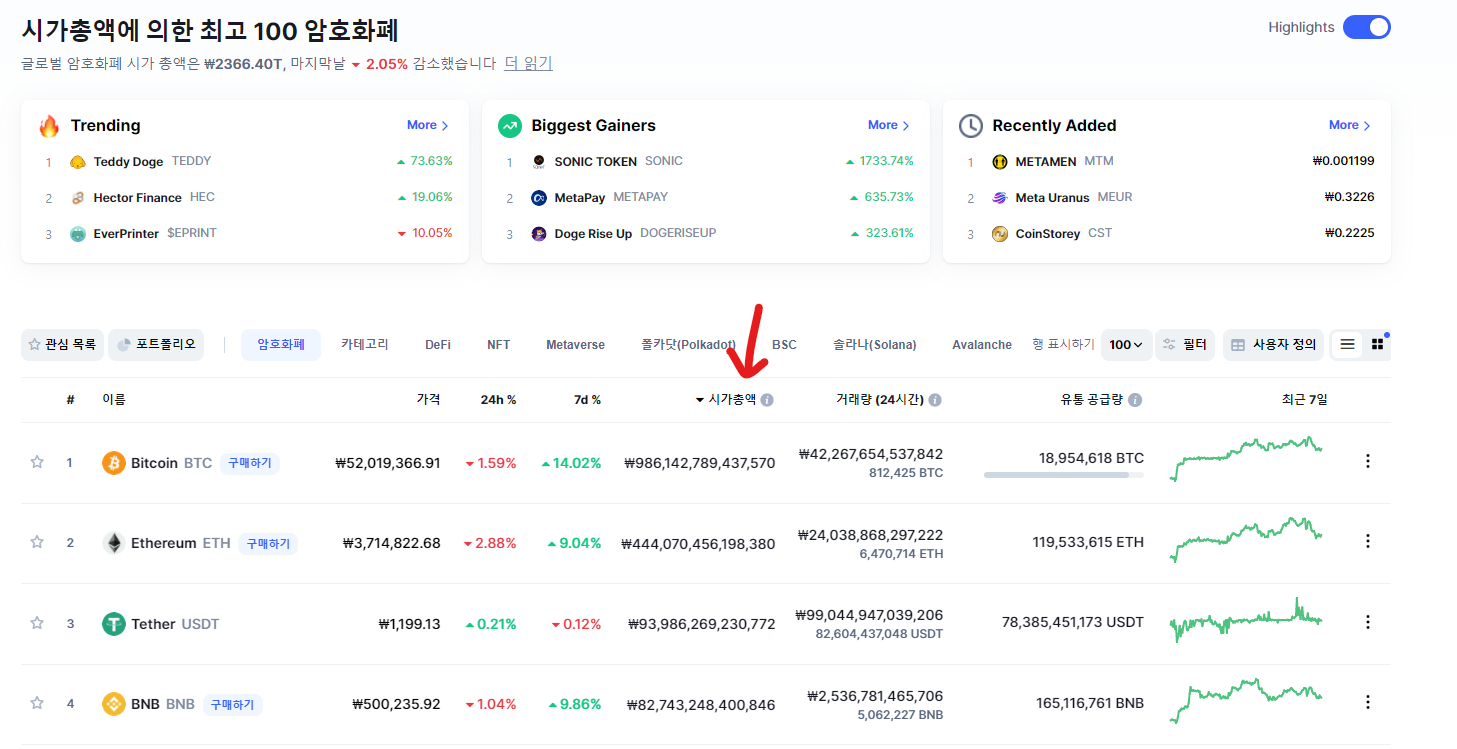Click info icon next to 시가총액
This screenshot has width=1457, height=749.
(767, 400)
